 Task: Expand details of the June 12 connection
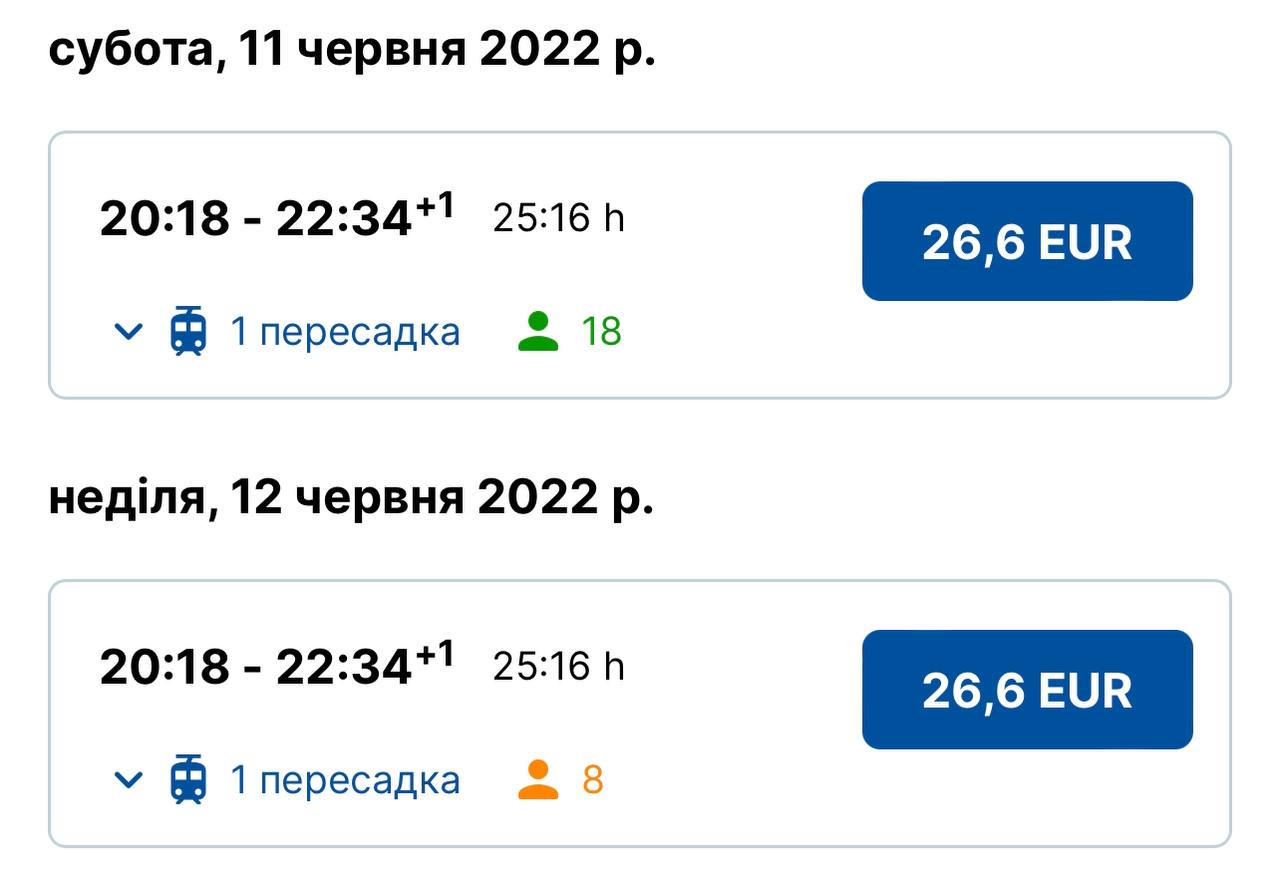(128, 780)
